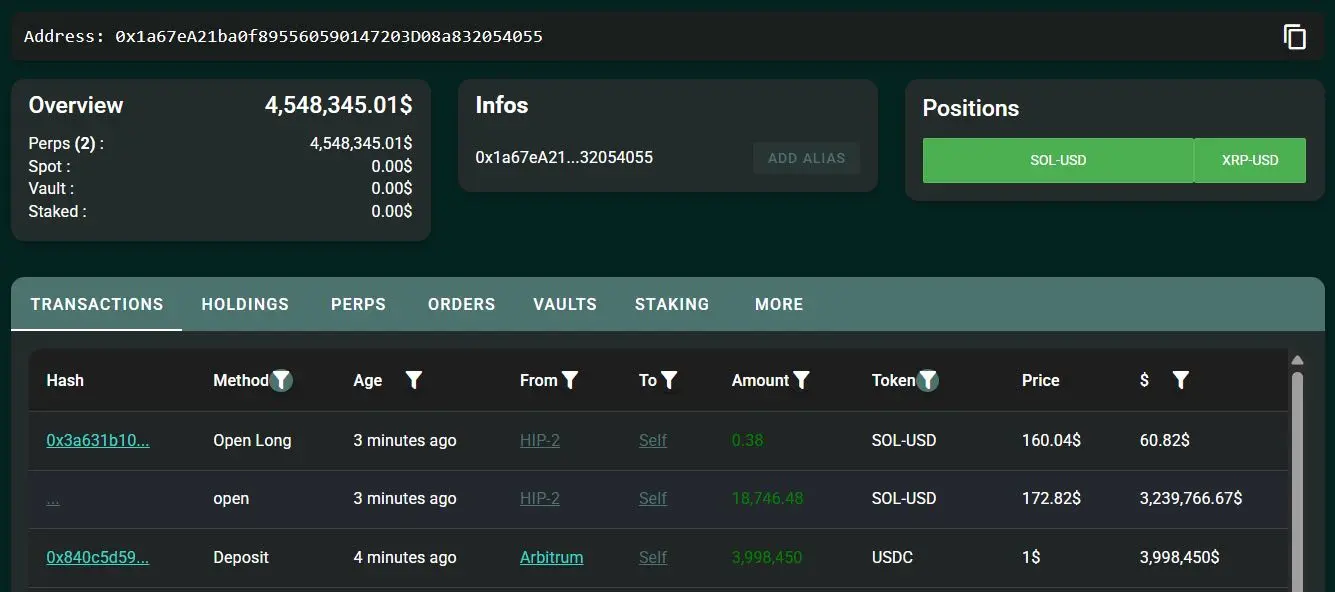Switch to the Holdings tab

pyautogui.click(x=245, y=304)
